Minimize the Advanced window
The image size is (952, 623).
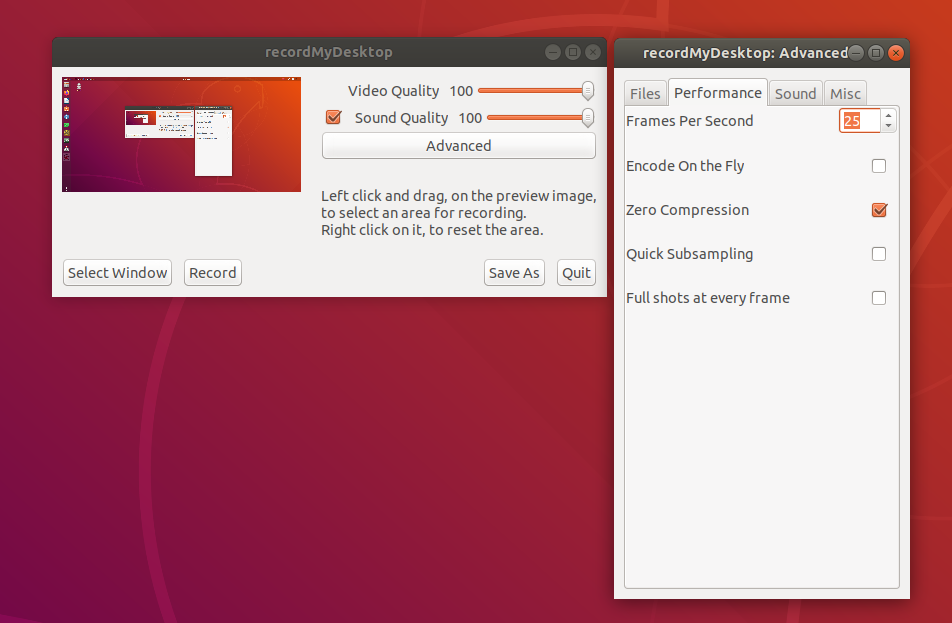tap(855, 53)
